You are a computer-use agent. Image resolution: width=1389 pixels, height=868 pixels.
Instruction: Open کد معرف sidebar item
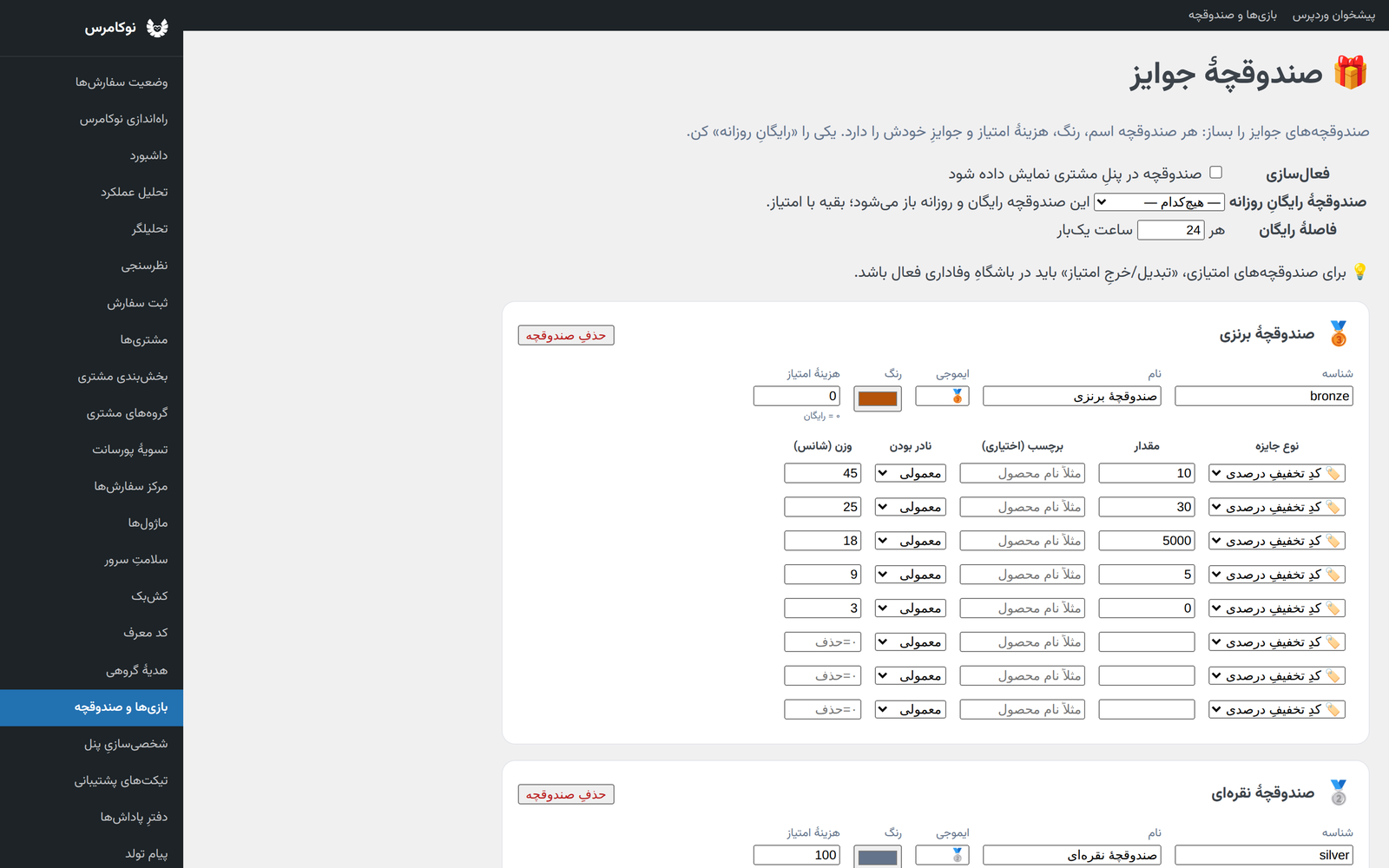point(91,633)
